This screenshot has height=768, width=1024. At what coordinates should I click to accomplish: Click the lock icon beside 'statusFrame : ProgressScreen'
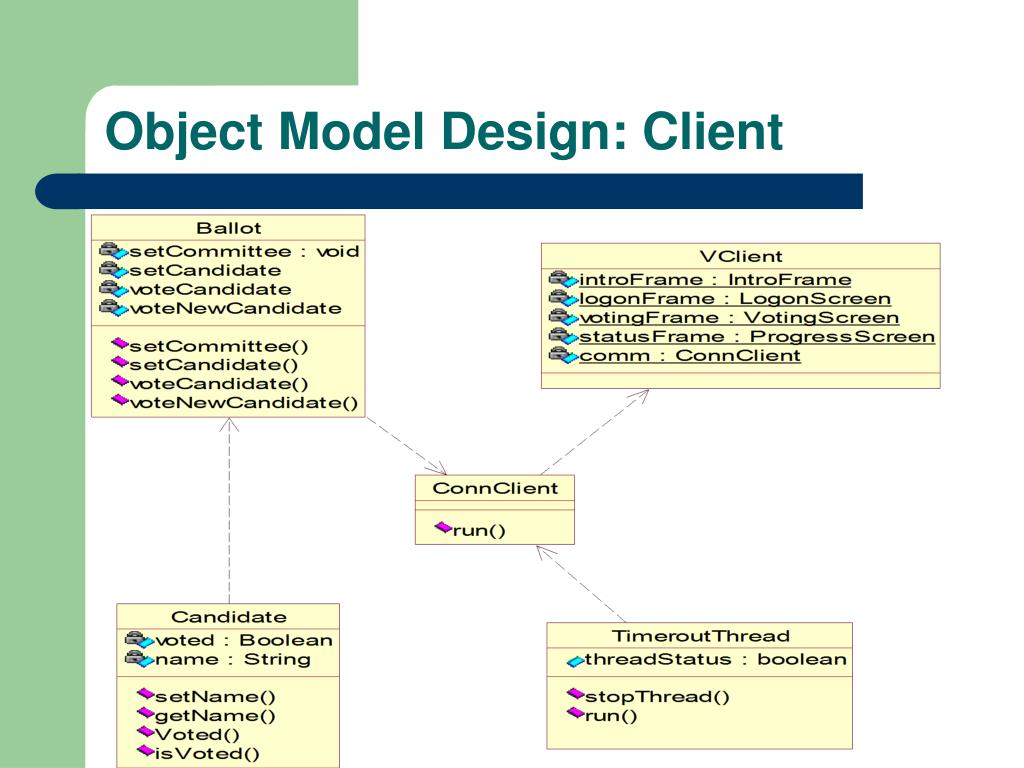564,336
